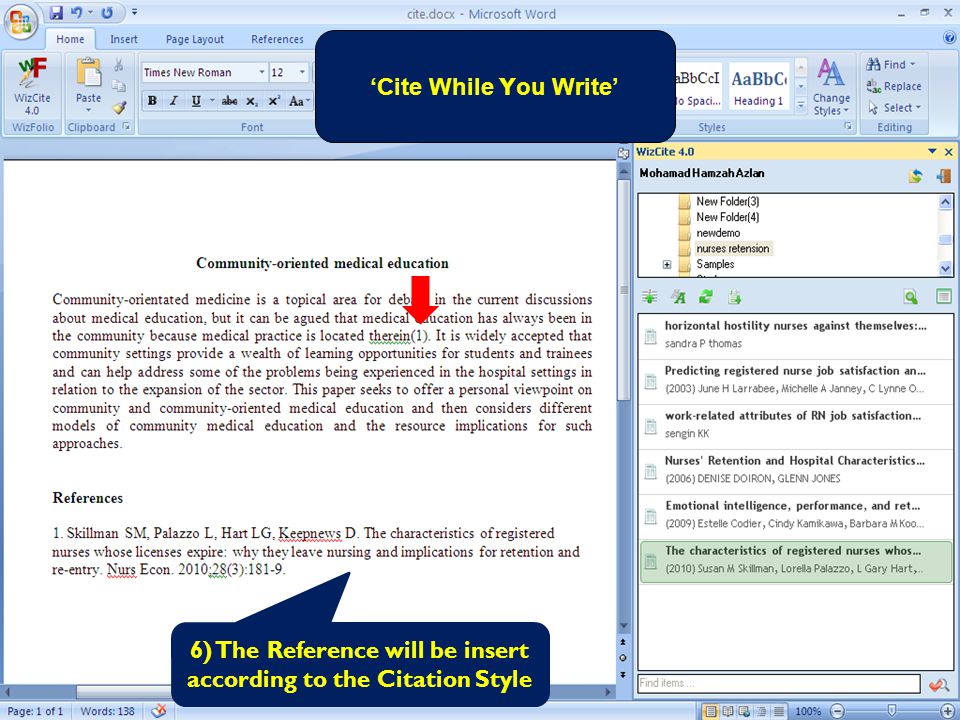This screenshot has width=960, height=720.
Task: Apply superscript formatting
Action: click(274, 101)
